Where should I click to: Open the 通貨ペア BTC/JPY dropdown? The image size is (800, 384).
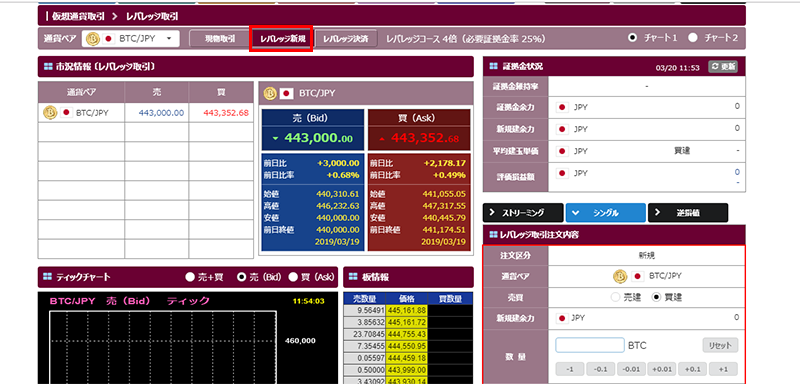[131, 38]
